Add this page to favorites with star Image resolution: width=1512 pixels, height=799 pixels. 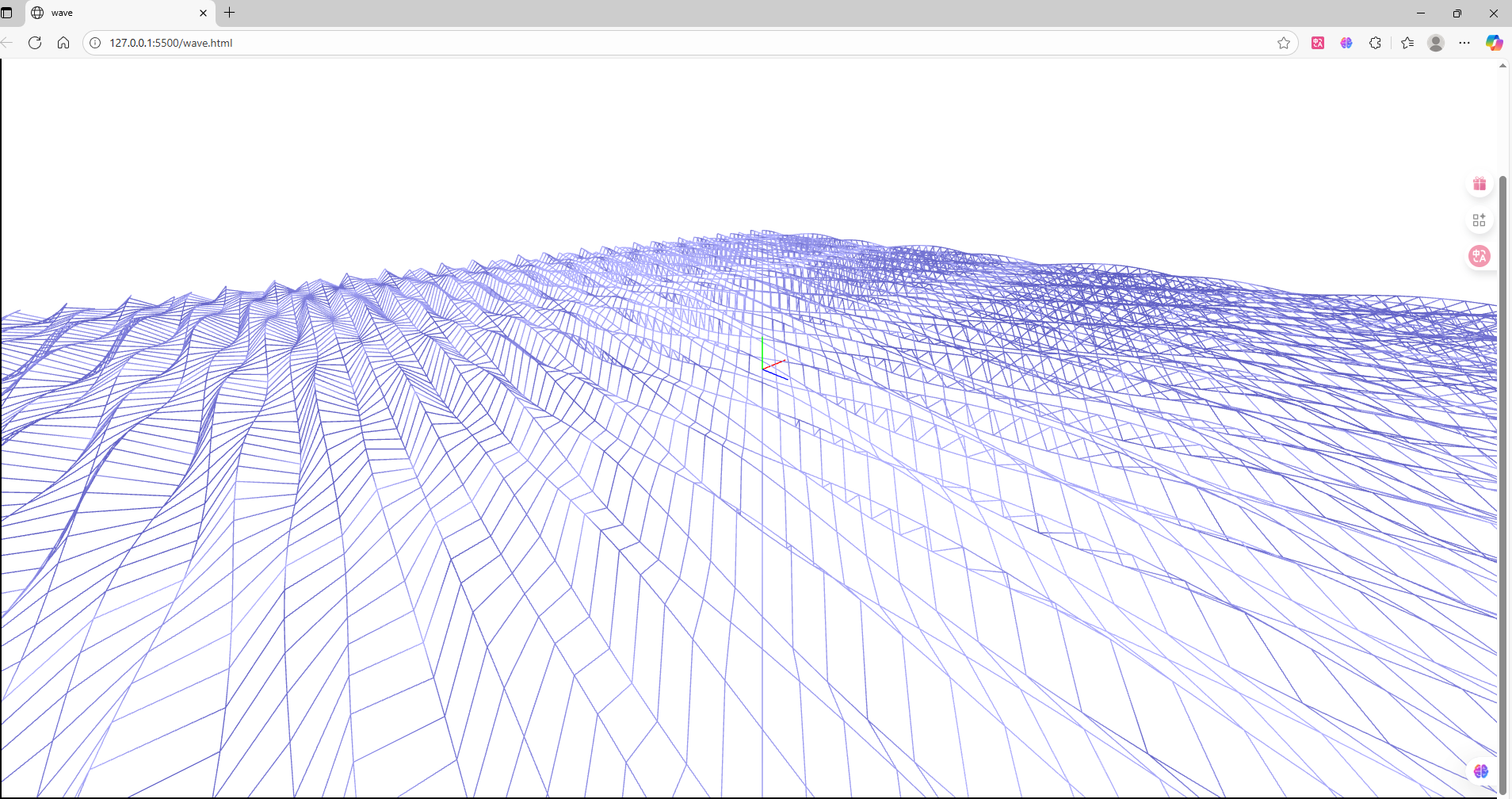pyautogui.click(x=1284, y=43)
